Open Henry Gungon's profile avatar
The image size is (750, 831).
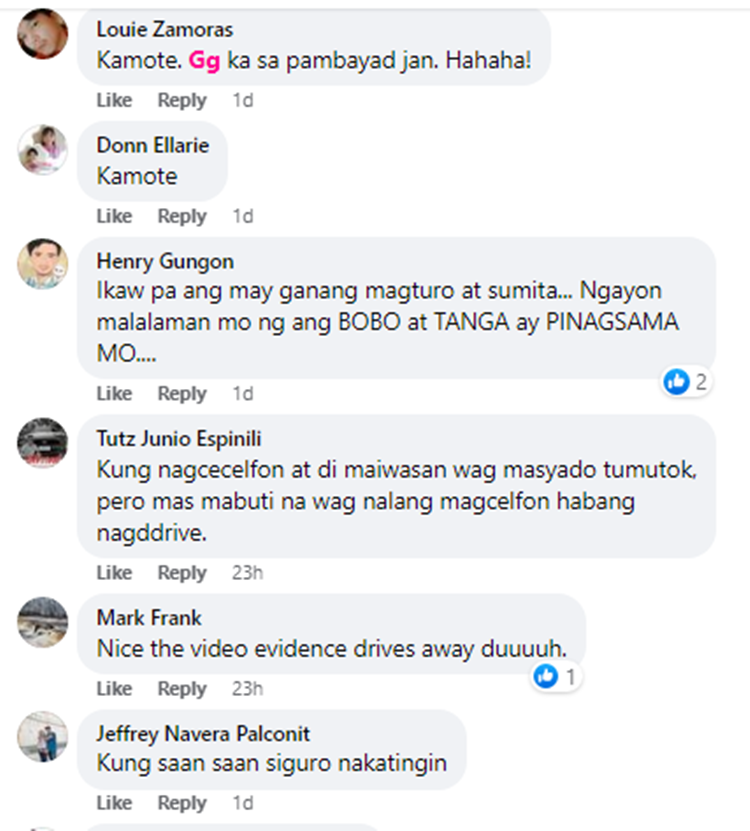[42, 263]
